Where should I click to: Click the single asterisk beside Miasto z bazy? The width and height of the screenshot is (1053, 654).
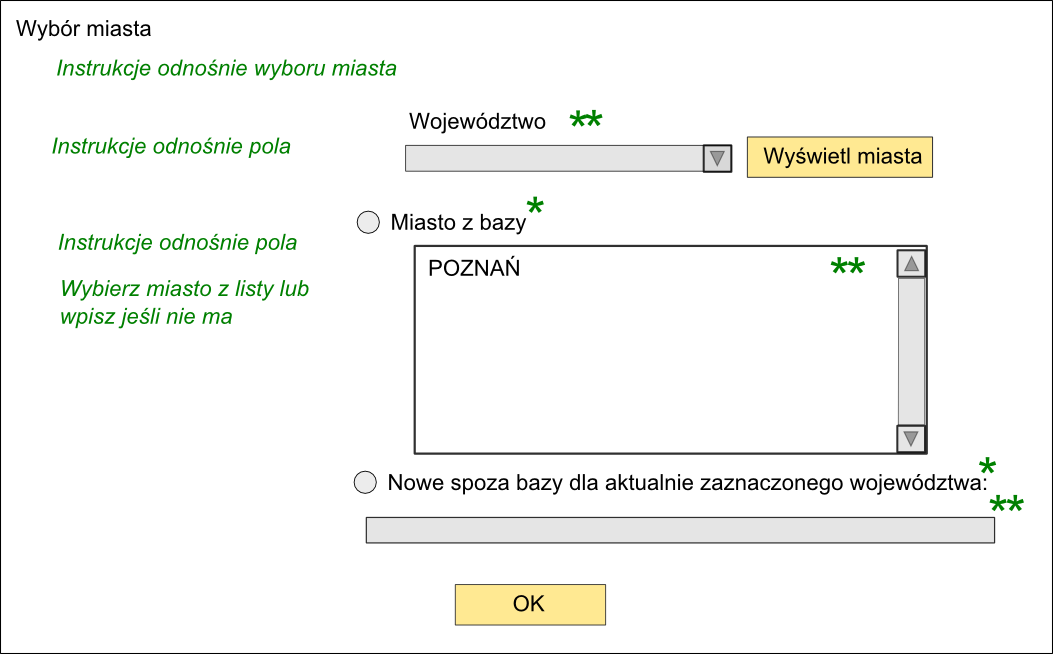[535, 206]
